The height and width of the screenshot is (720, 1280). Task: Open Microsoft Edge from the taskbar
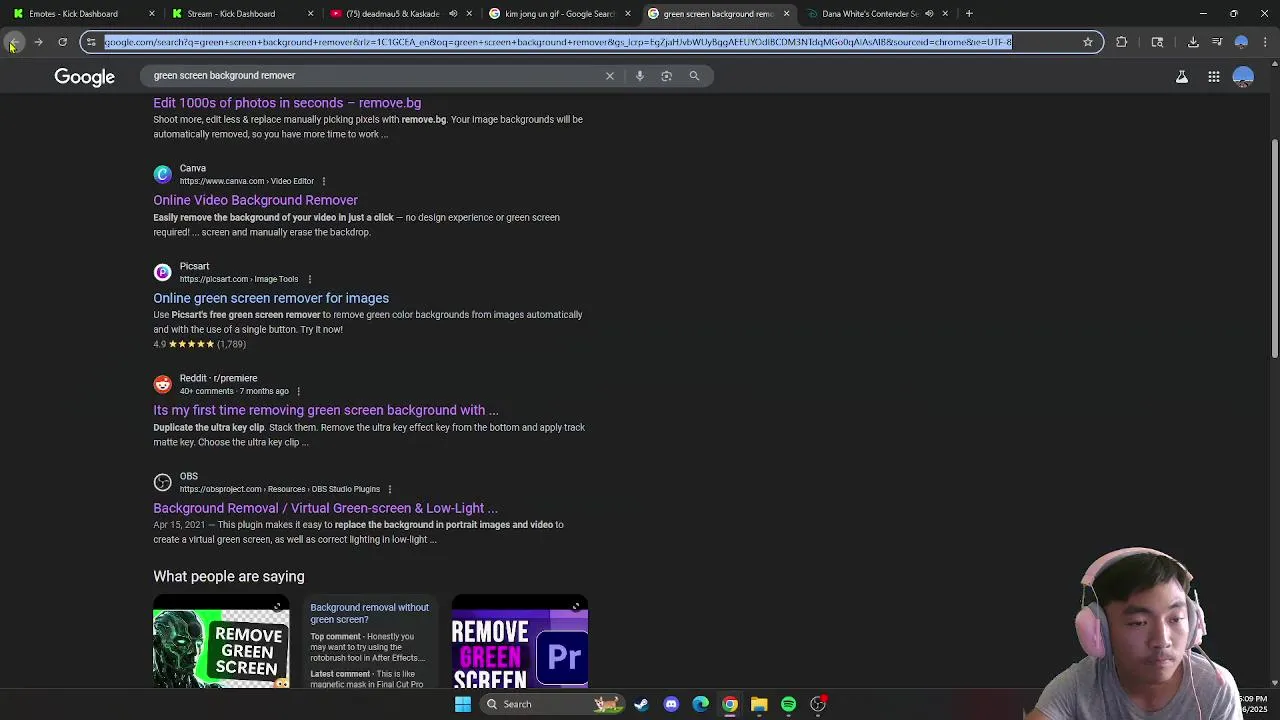click(x=700, y=704)
